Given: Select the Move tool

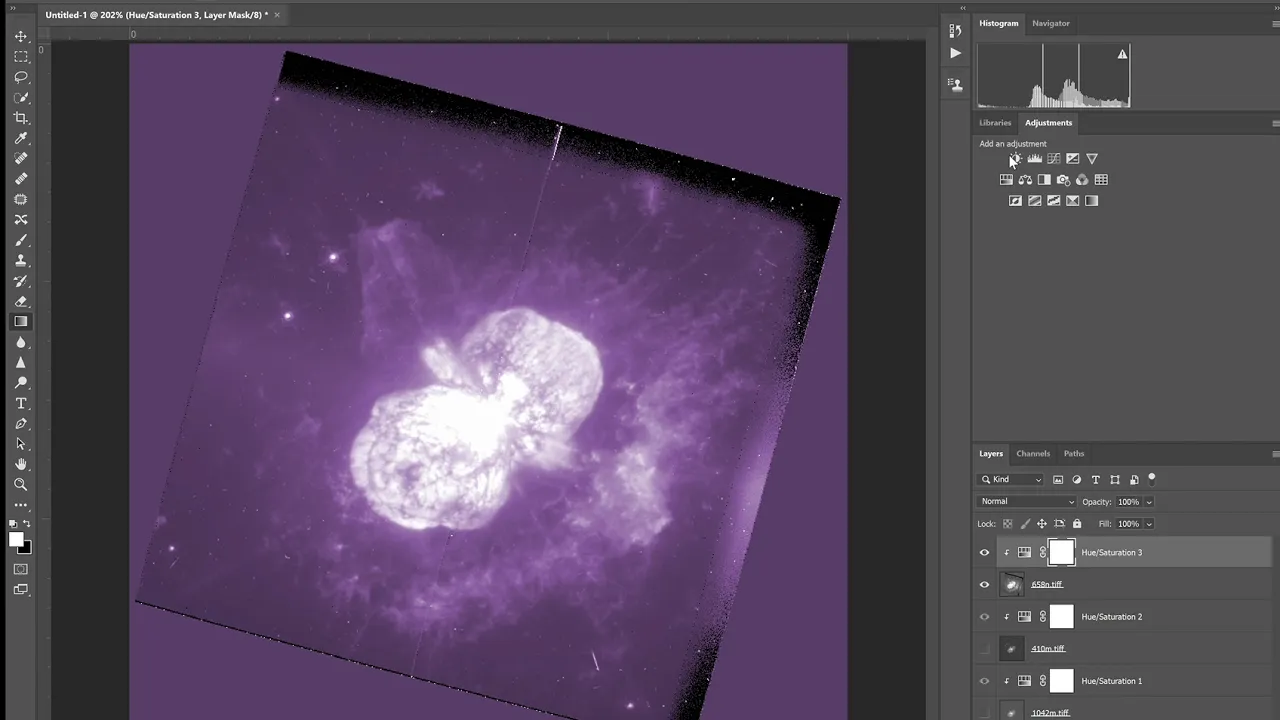Looking at the screenshot, I should click(21, 36).
